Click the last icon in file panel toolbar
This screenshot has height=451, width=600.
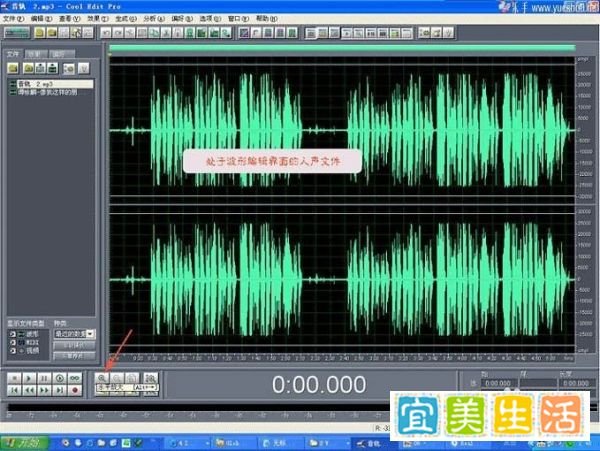tap(83, 68)
